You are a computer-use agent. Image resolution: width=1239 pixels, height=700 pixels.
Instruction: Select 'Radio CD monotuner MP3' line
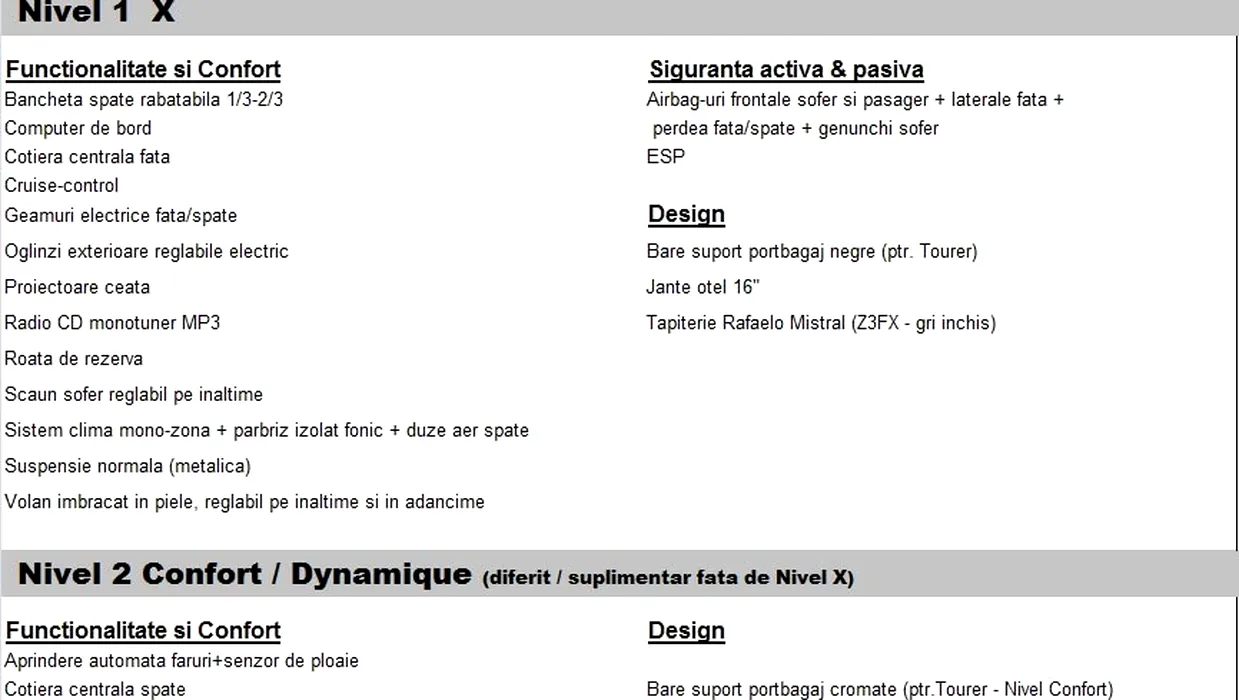point(112,323)
